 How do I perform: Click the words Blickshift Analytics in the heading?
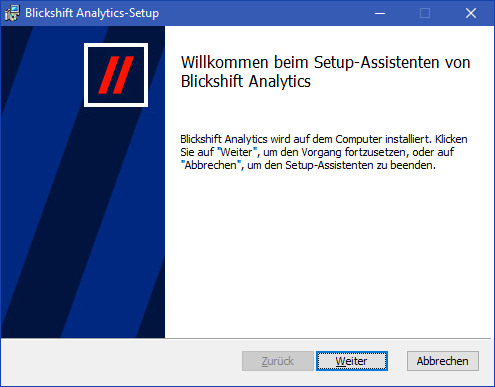point(246,81)
